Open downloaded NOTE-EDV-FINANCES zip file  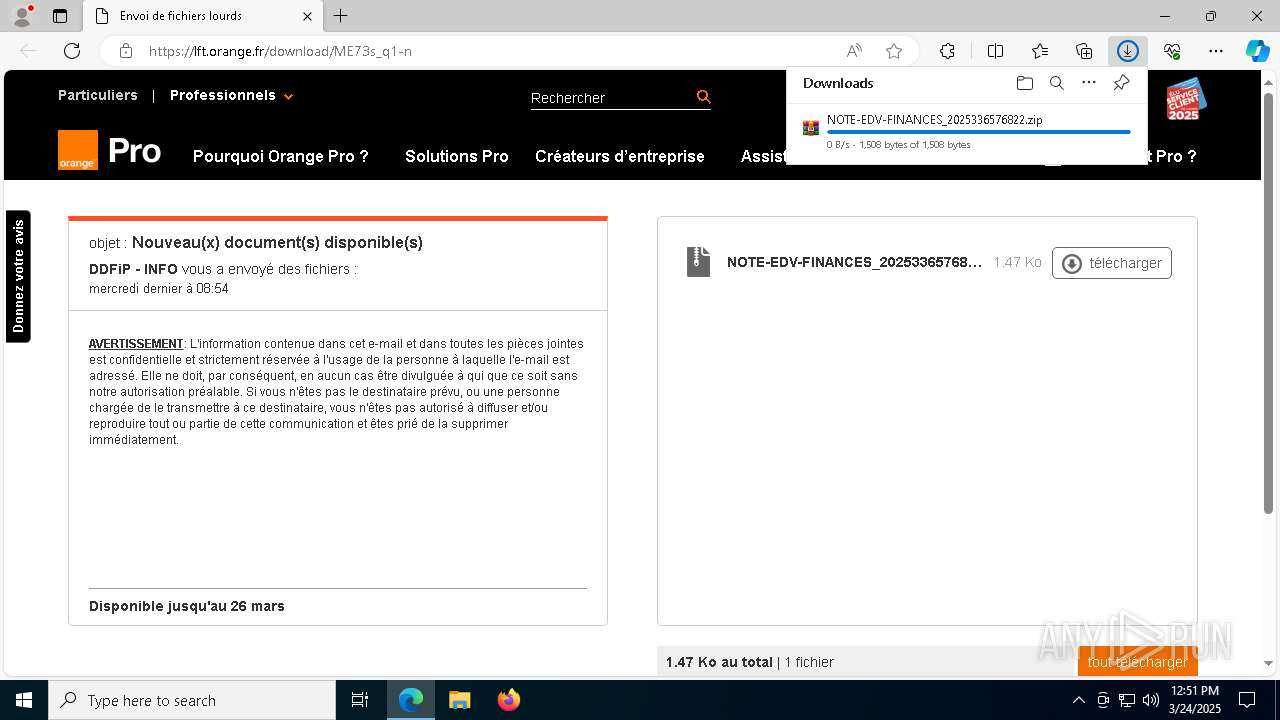(934, 120)
